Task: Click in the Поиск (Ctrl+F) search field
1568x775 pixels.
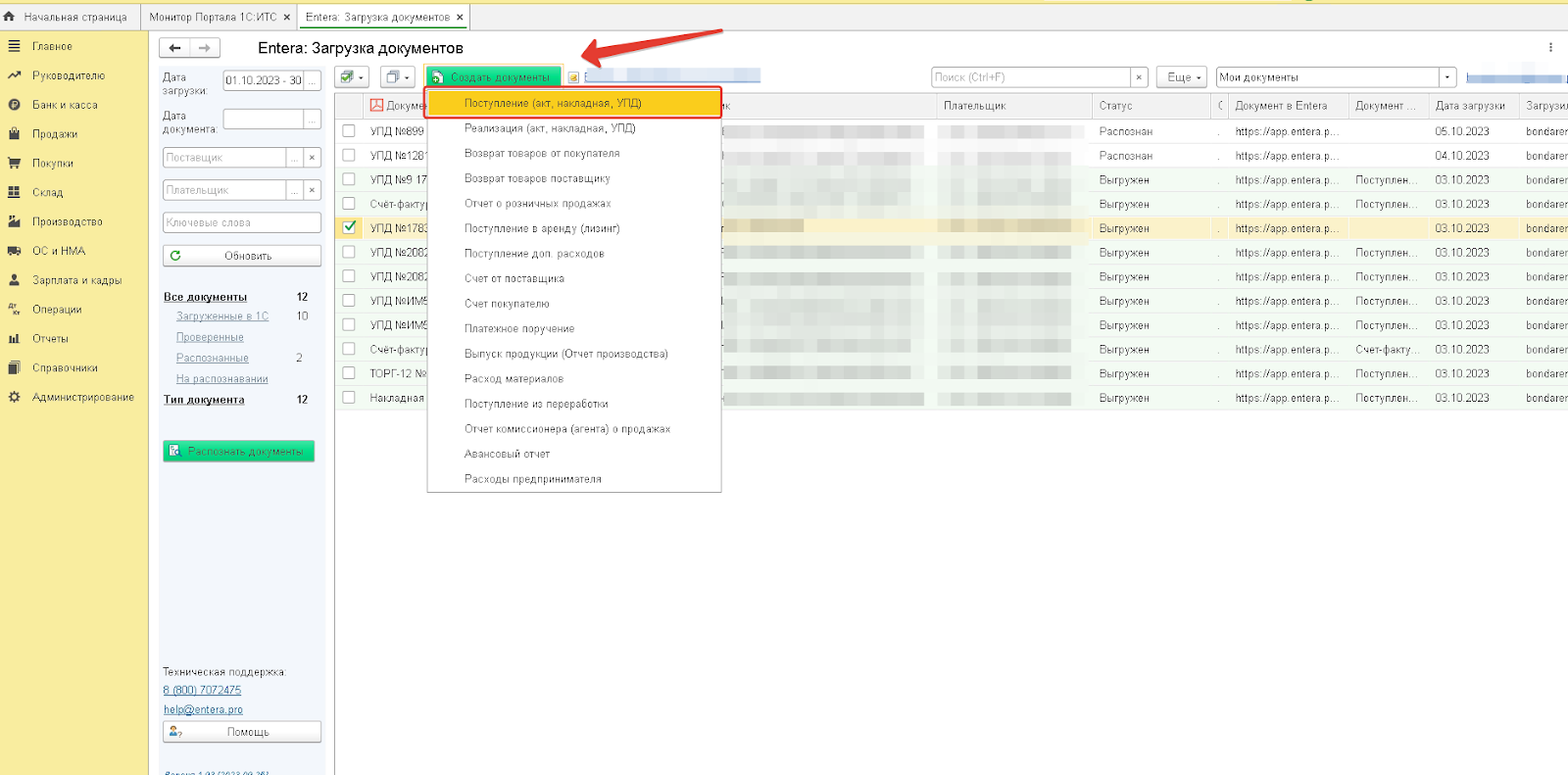Action: (1031, 77)
